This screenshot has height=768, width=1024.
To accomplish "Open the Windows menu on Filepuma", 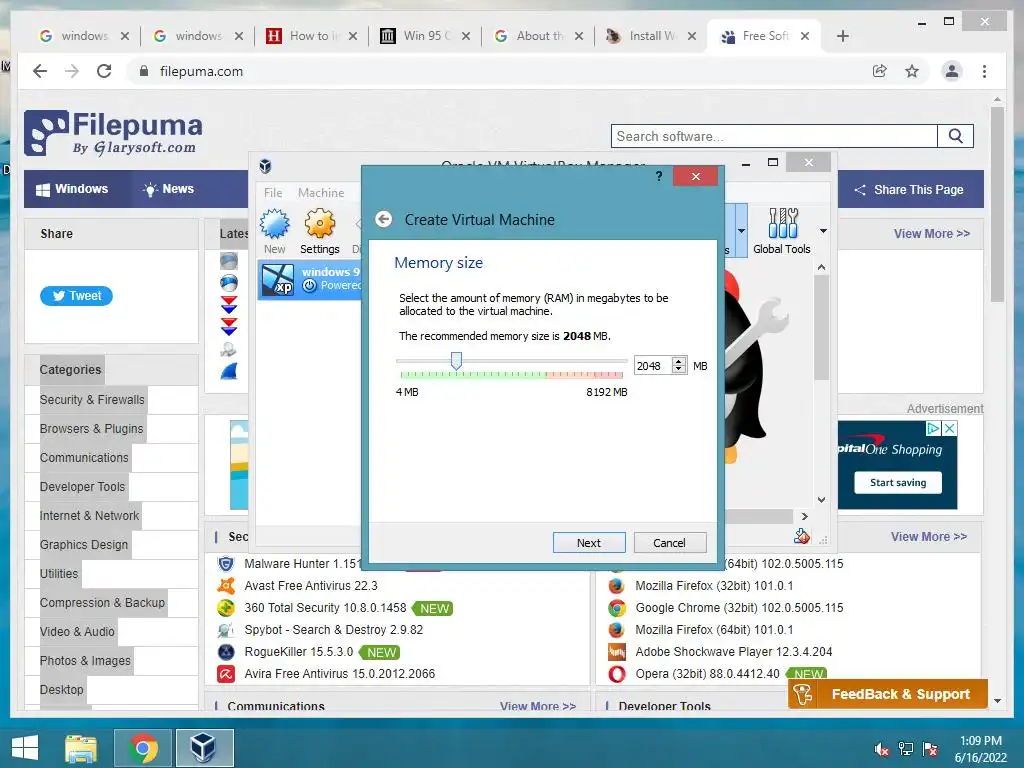I will [72, 189].
